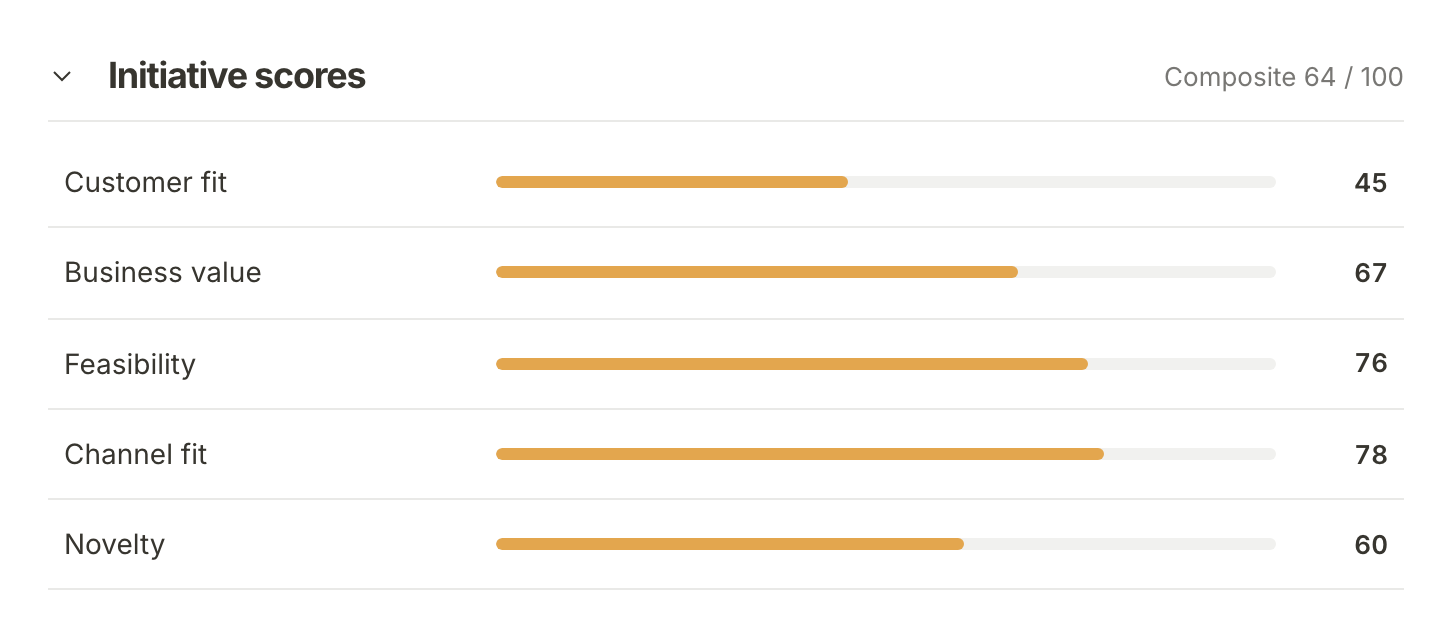The width and height of the screenshot is (1452, 638).
Task: Click the Feasibility score value 76
Action: tap(1371, 363)
